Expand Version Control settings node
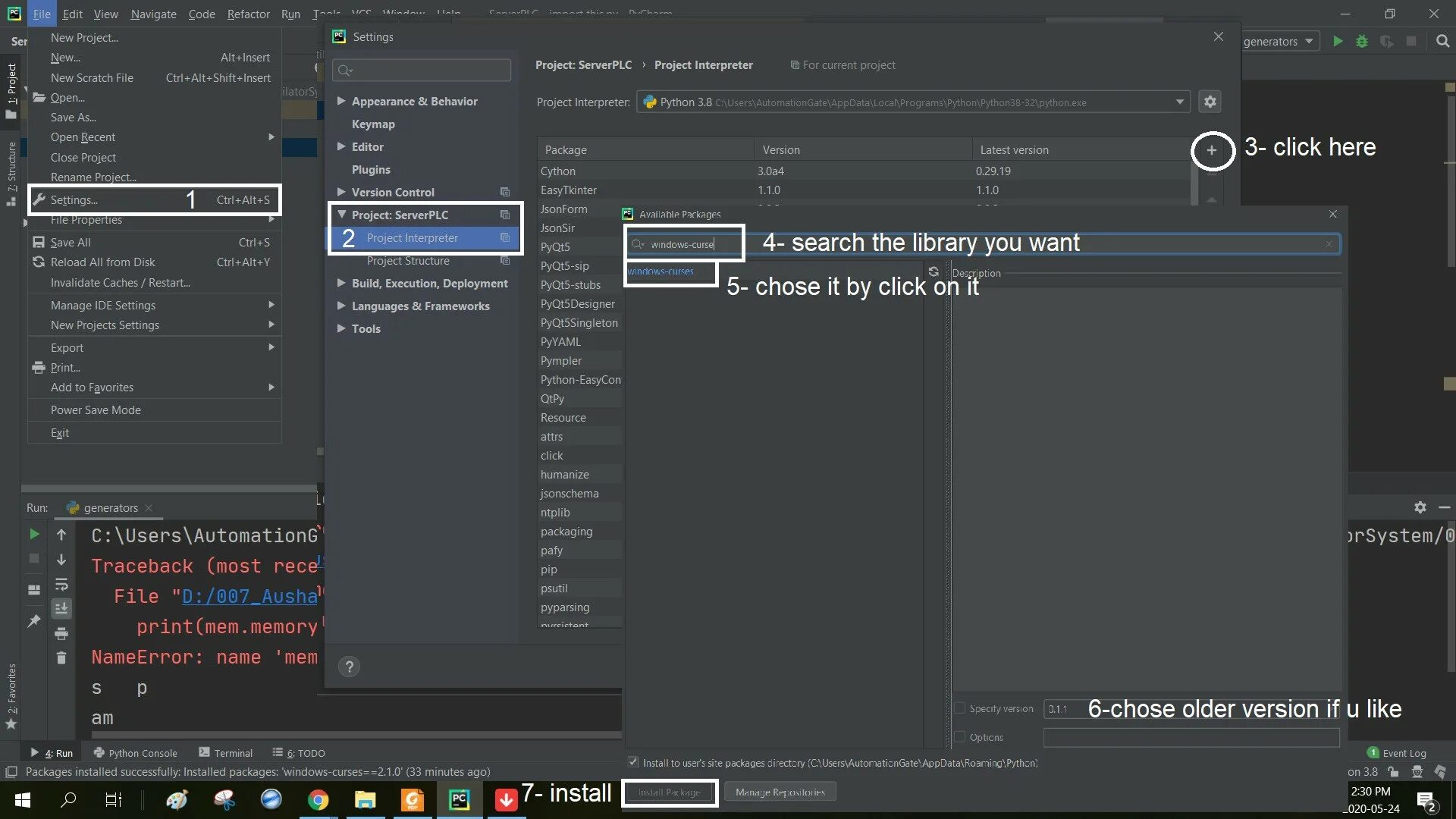 click(341, 192)
